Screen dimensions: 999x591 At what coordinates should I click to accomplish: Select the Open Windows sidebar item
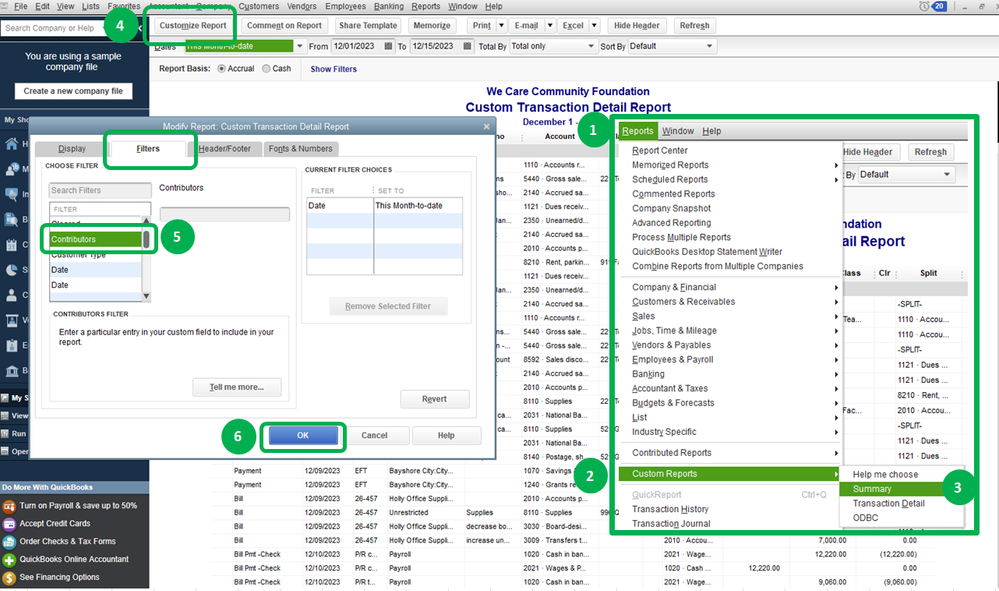[x=15, y=451]
